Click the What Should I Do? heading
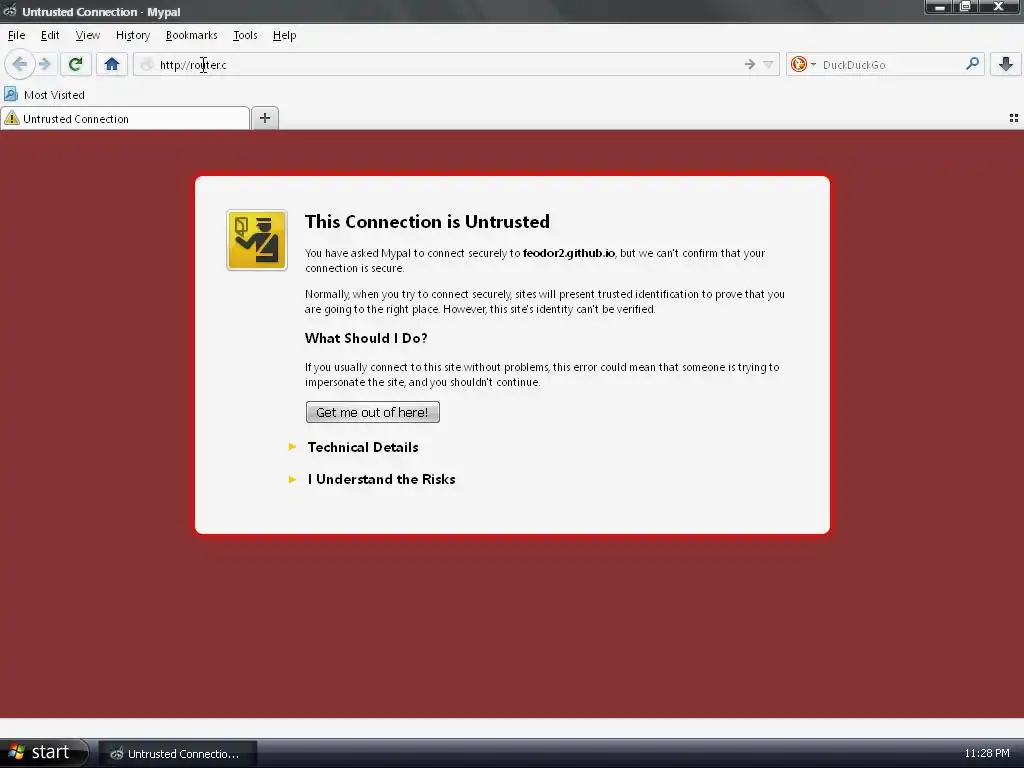 (366, 338)
